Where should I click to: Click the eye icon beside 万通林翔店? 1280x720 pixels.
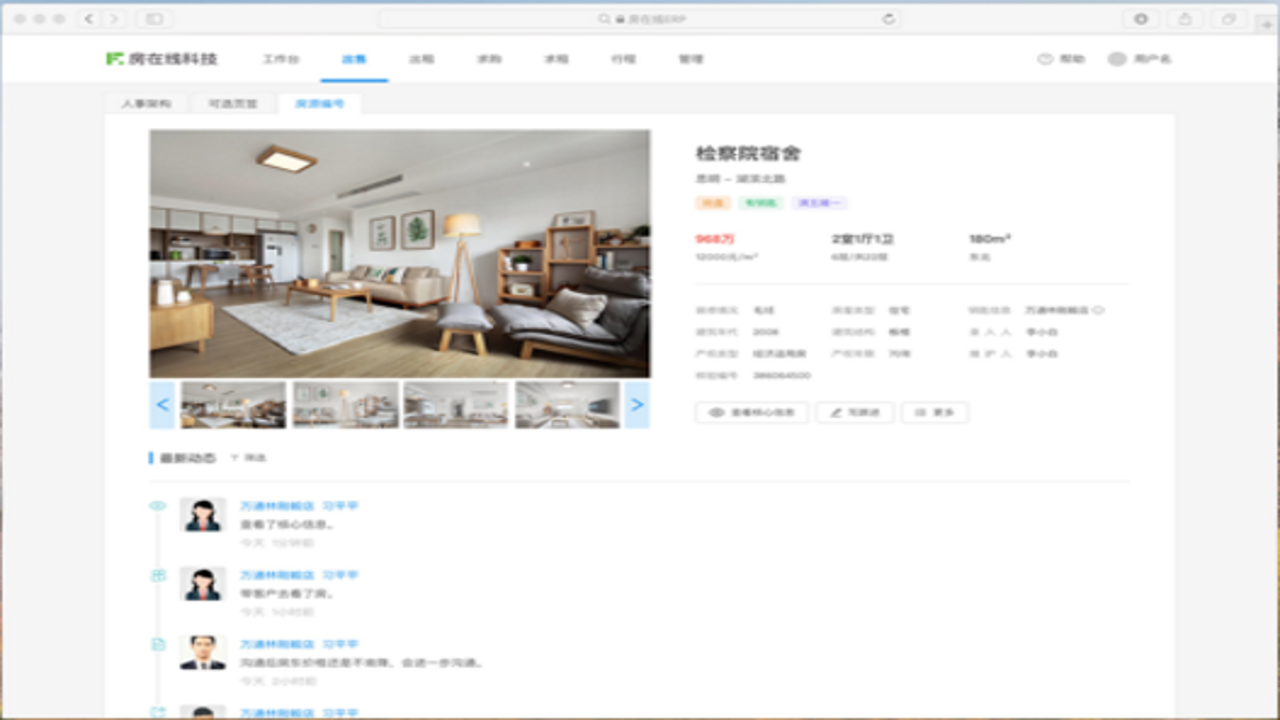(1098, 310)
